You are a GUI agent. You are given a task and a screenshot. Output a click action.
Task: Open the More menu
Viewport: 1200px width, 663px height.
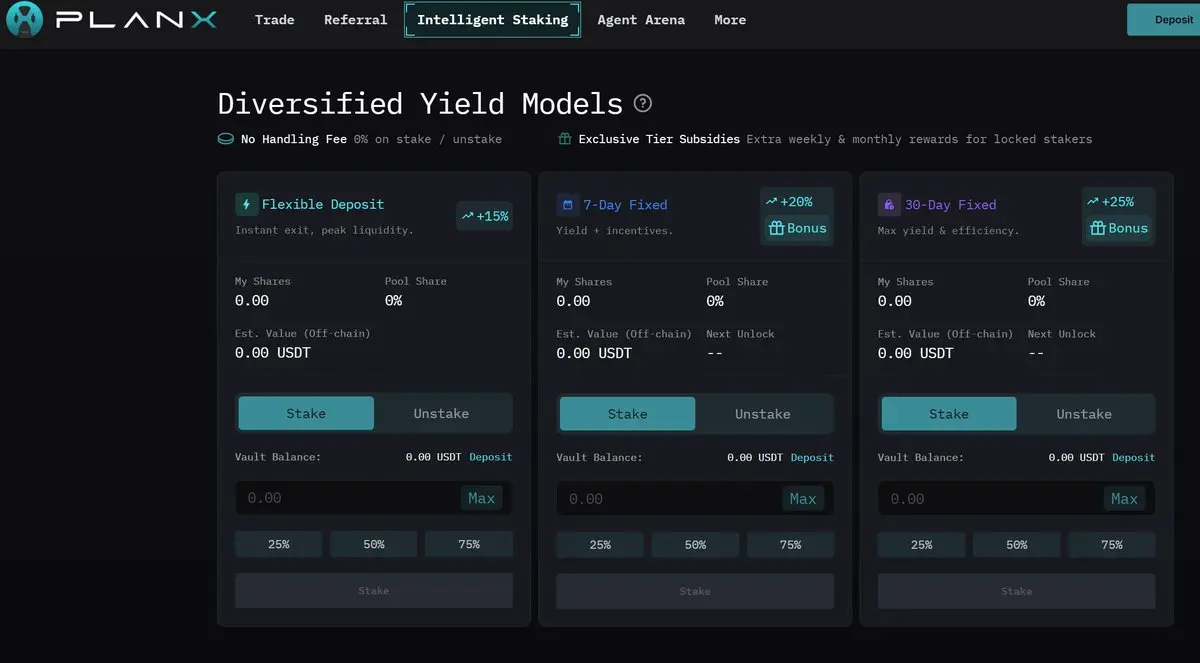pos(730,20)
